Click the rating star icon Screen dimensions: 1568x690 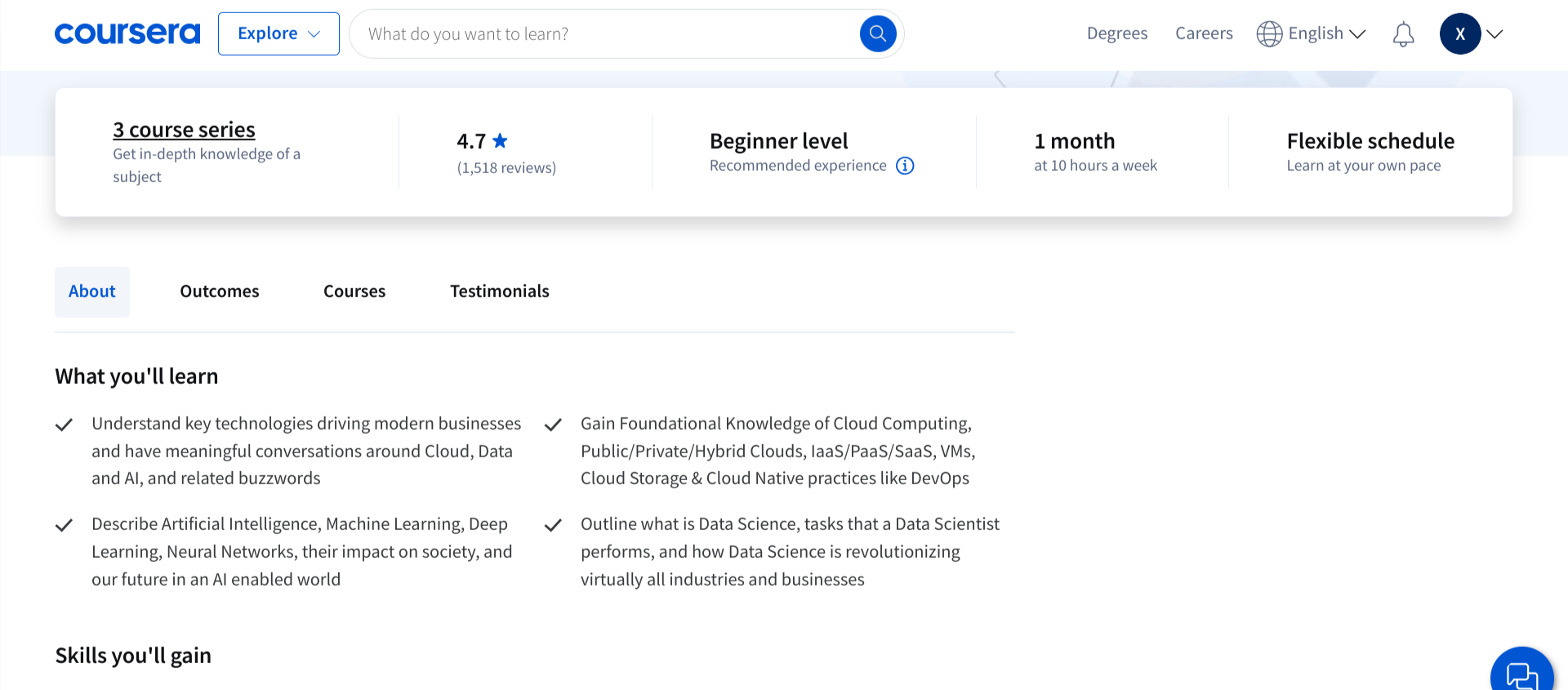point(501,141)
